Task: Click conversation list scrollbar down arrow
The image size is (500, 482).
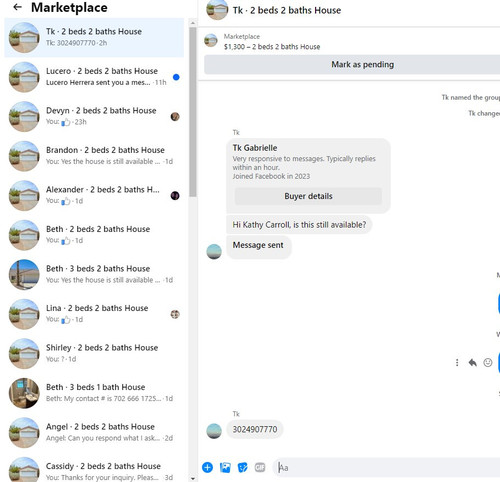Action: [192, 479]
